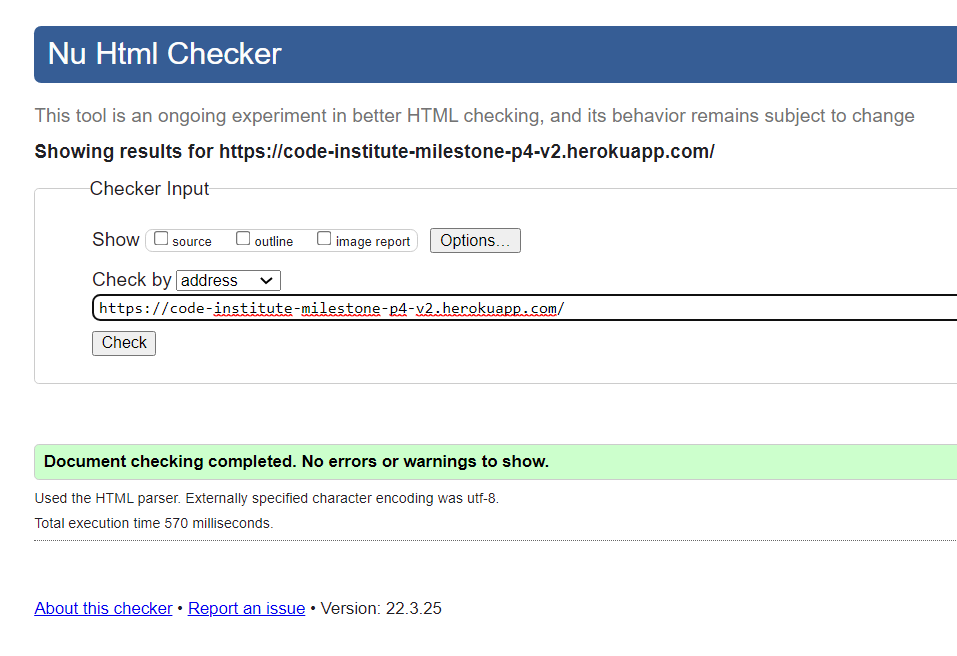Image resolution: width=957 pixels, height=656 pixels.
Task: Focus the URL address input field
Action: click(525, 308)
